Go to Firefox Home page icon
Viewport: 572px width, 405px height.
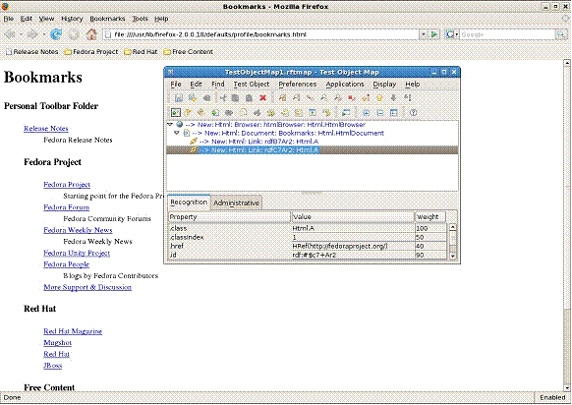click(92, 34)
